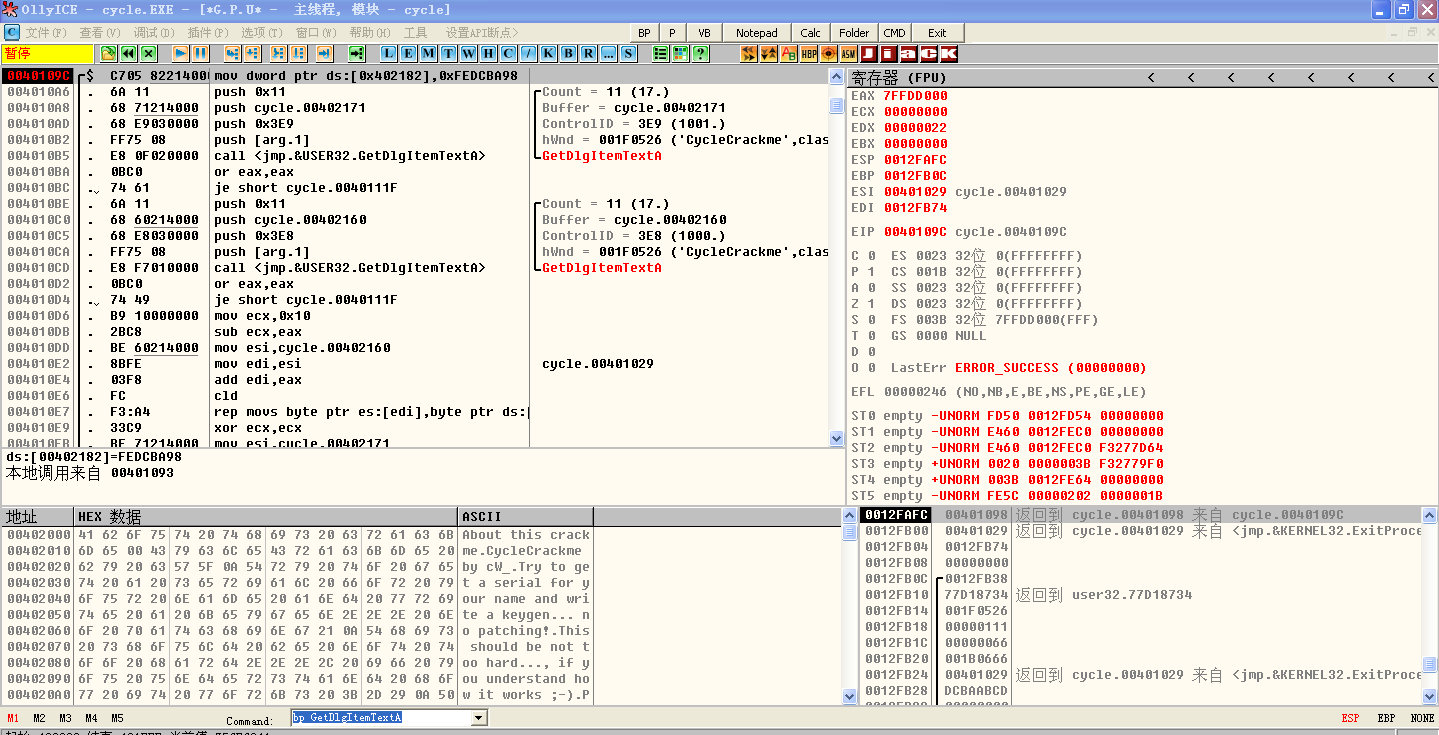Switch to memory dump M4
Viewport: 1439px width, 735px height.
91,718
